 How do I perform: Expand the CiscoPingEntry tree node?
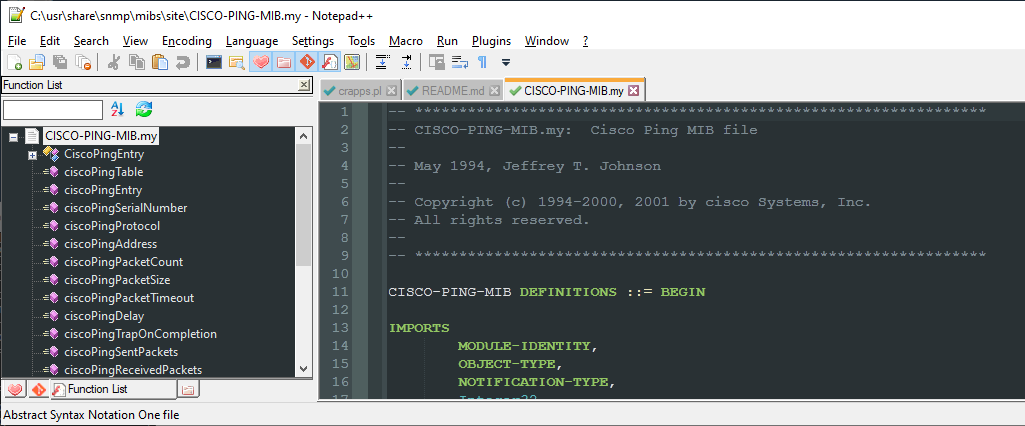(x=32, y=155)
